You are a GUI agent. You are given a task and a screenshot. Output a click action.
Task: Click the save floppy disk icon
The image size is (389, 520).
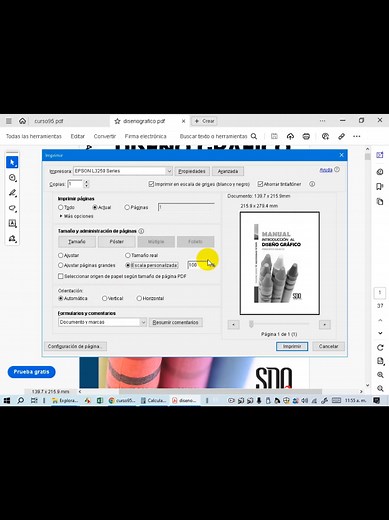274,136
